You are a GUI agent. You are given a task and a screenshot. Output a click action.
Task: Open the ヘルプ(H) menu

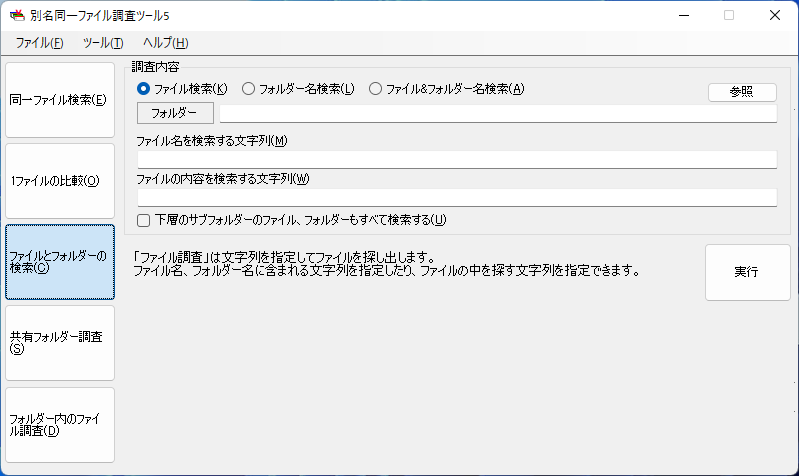166,43
